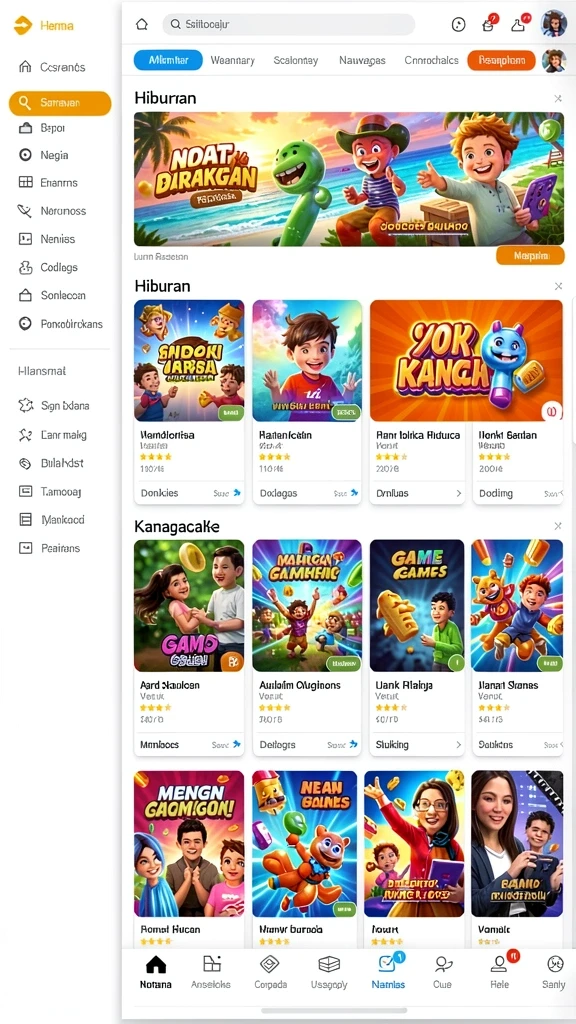Close the second Hiburan section
The width and height of the screenshot is (576, 1024).
(x=558, y=286)
